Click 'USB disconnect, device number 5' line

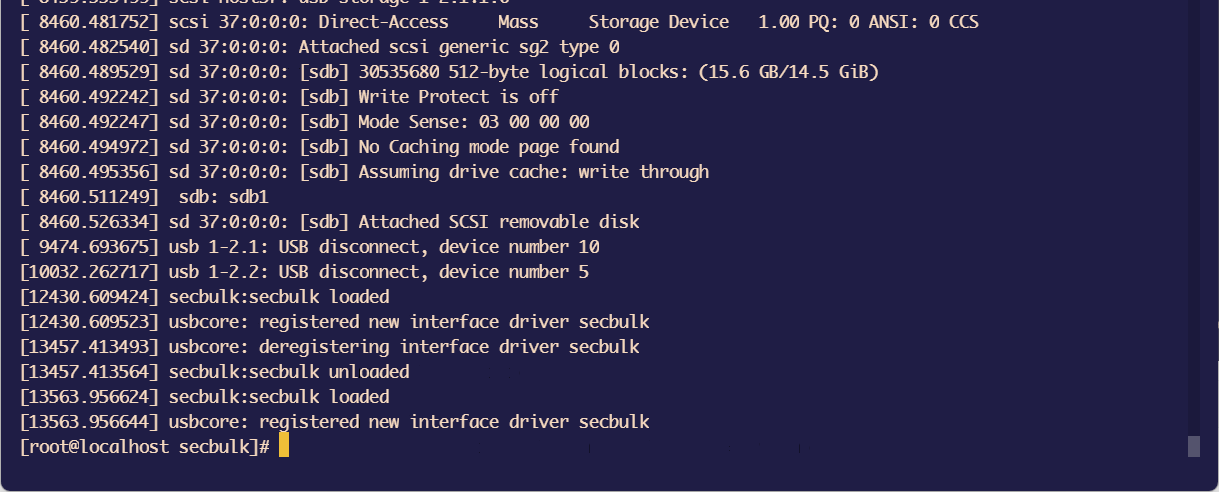pos(304,272)
